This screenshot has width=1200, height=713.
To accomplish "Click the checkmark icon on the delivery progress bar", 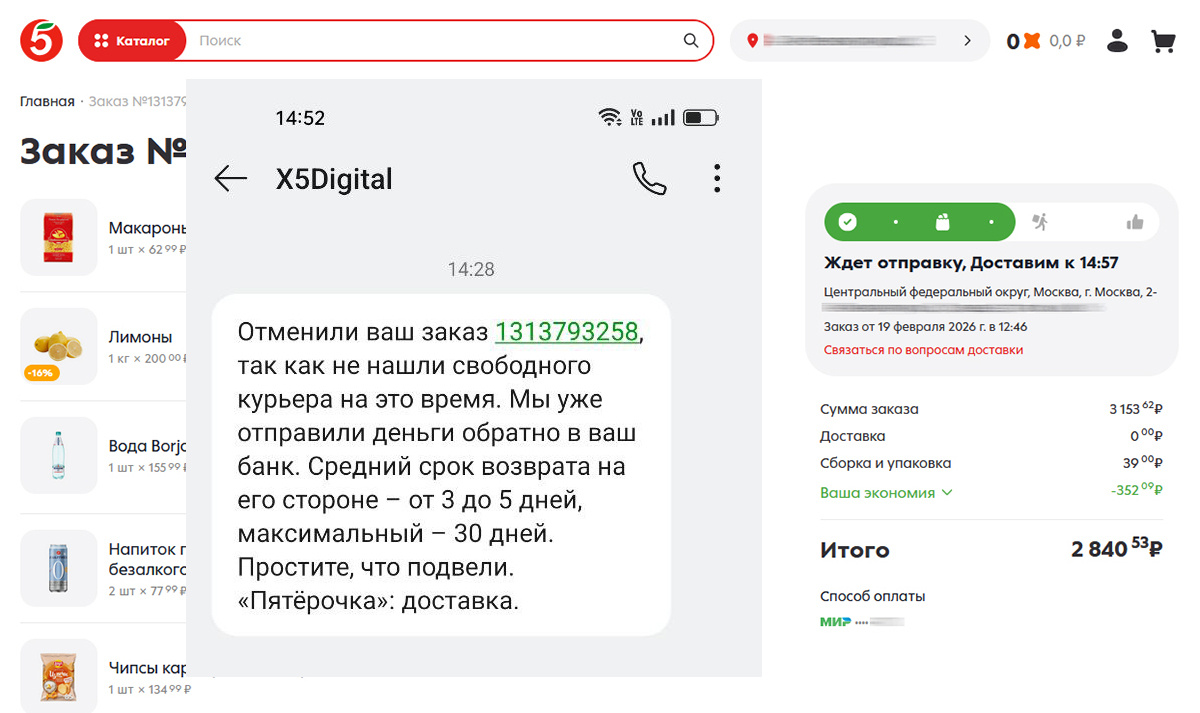I will 849,221.
